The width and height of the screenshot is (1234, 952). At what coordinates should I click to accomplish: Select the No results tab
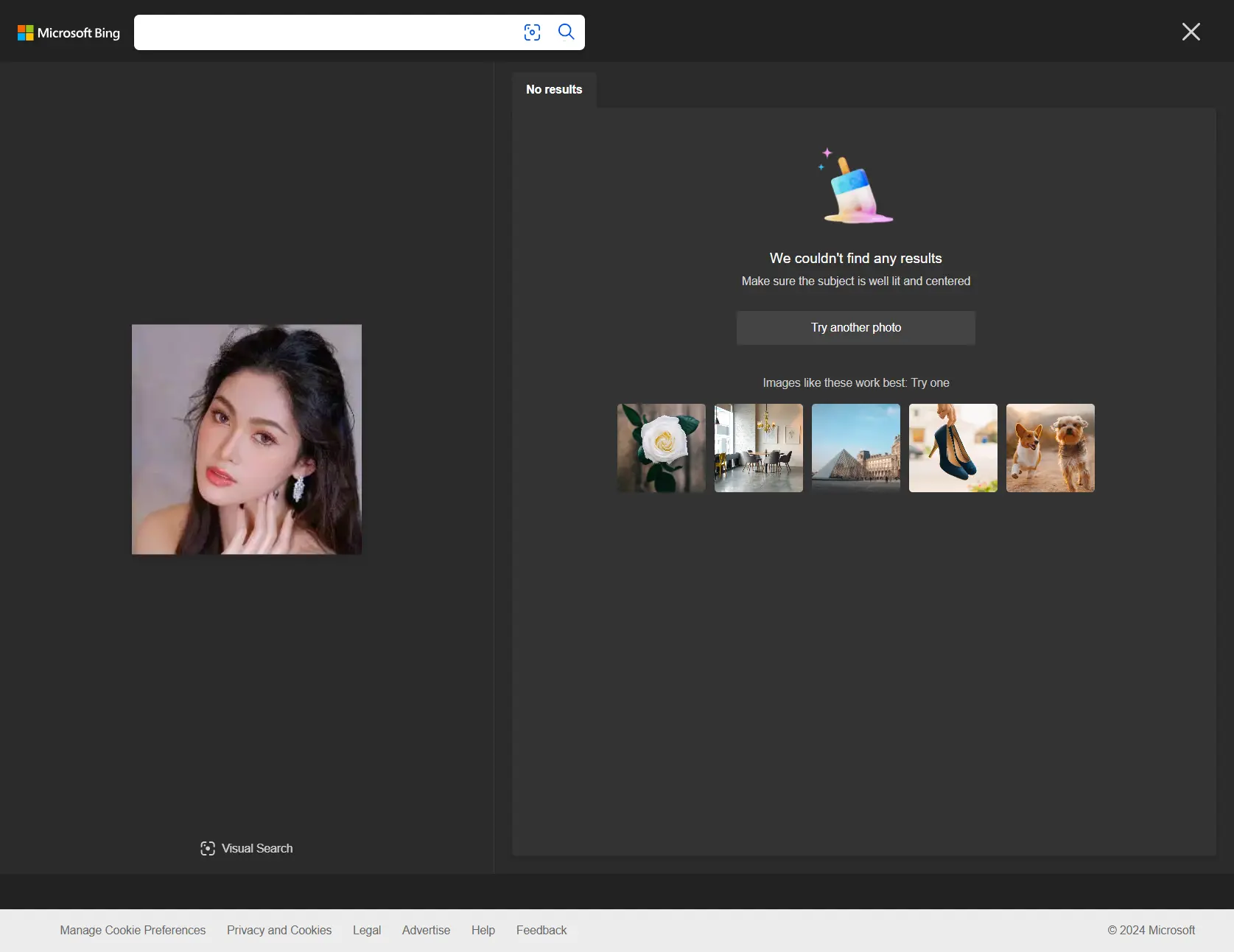click(554, 89)
